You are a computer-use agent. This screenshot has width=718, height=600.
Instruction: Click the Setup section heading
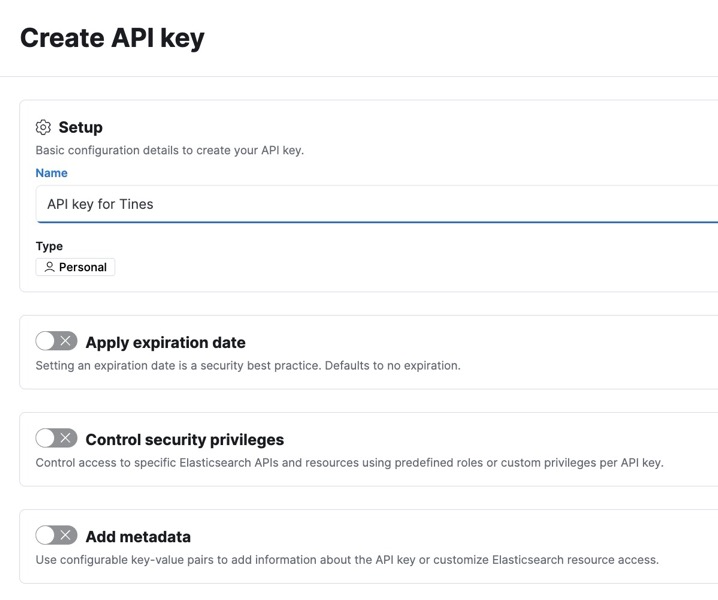(x=80, y=127)
